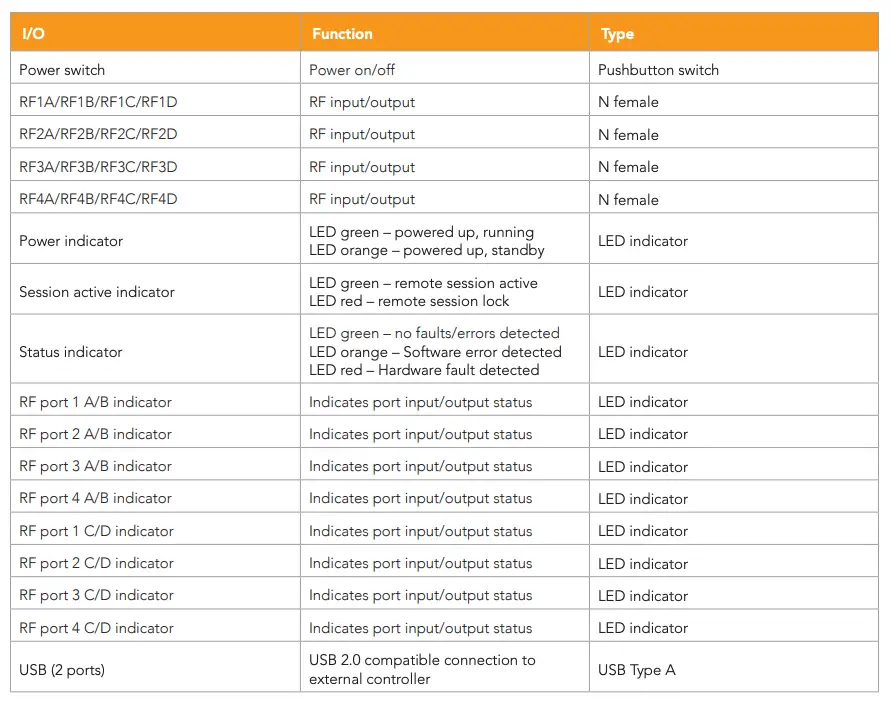This screenshot has width=890, height=704.
Task: Select the Power on/off function cell
Action: coord(357,70)
